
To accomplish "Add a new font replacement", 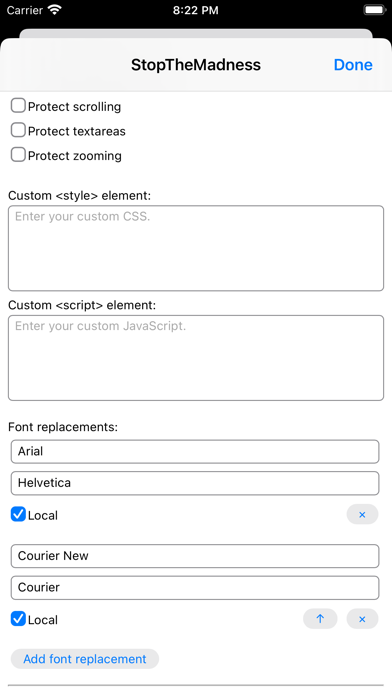I will point(85,659).
